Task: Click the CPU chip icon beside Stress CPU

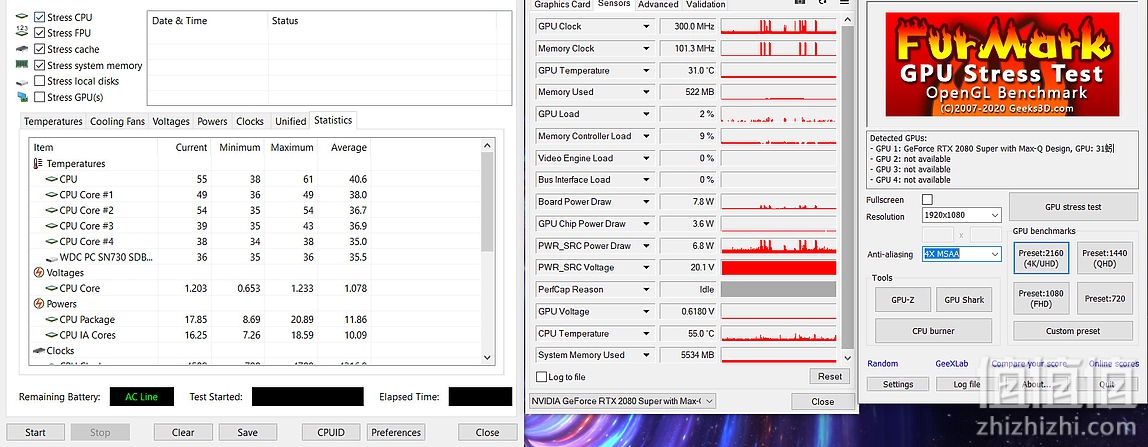Action: point(22,16)
